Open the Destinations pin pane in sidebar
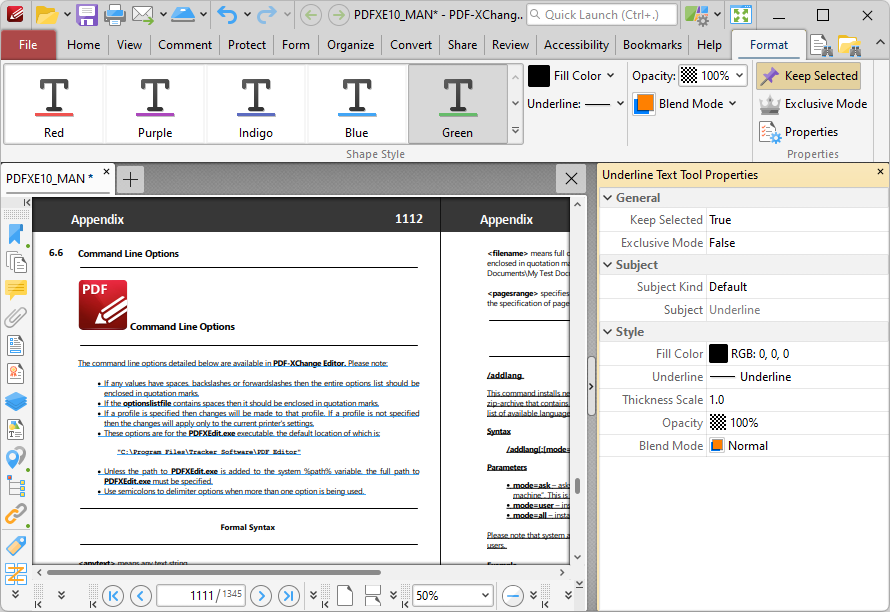 point(16,458)
